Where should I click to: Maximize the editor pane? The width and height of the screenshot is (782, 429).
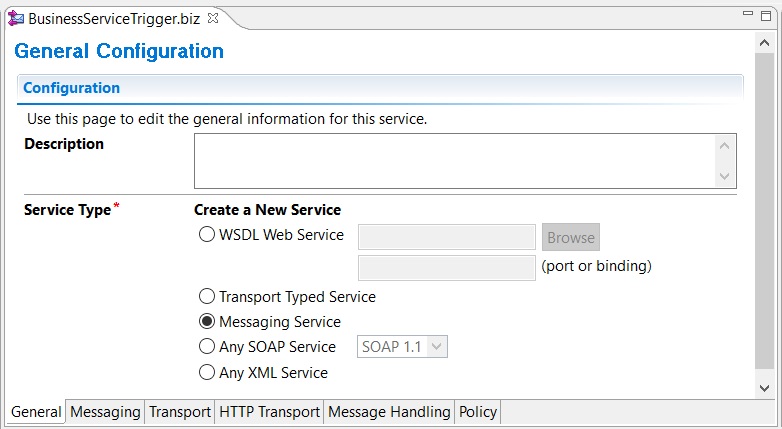[x=766, y=16]
